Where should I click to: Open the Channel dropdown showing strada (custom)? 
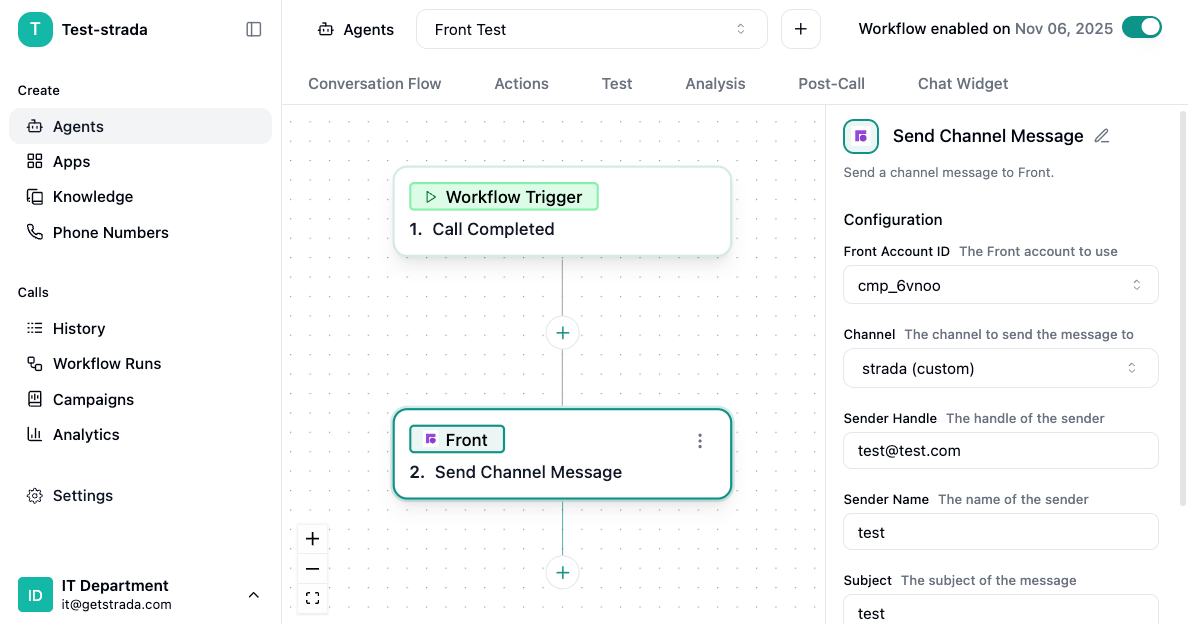click(1001, 368)
